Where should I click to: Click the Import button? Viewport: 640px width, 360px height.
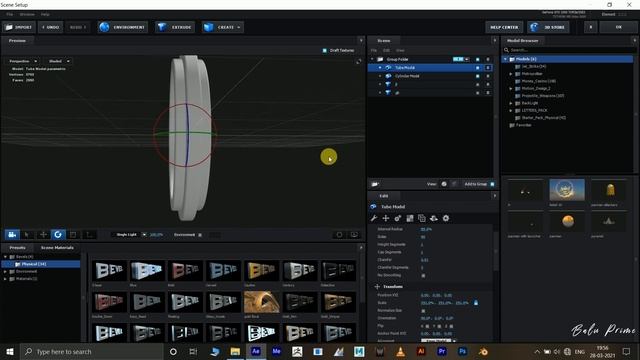pyautogui.click(x=19, y=27)
